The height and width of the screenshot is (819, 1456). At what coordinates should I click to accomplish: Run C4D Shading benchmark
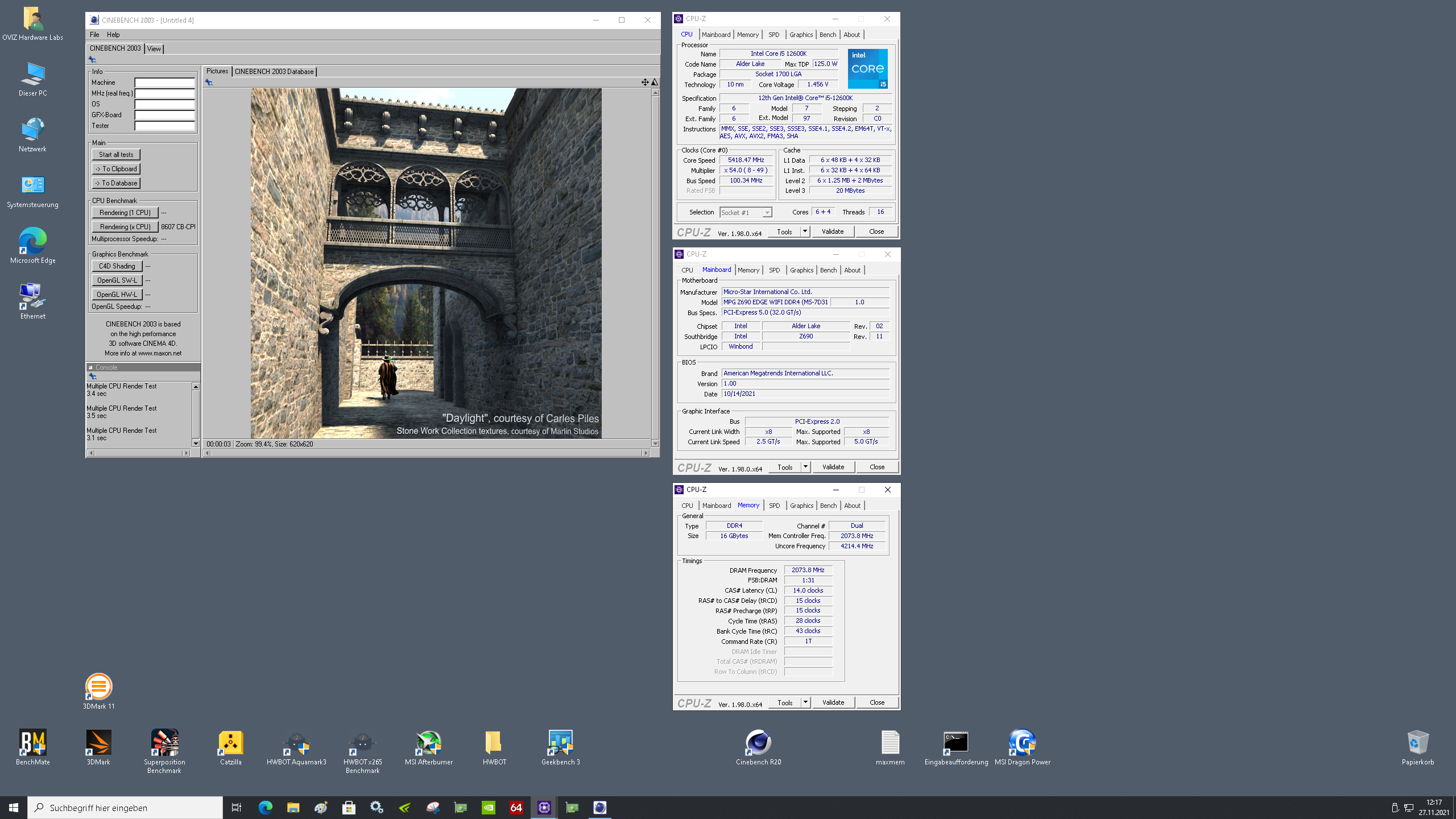pyautogui.click(x=117, y=266)
